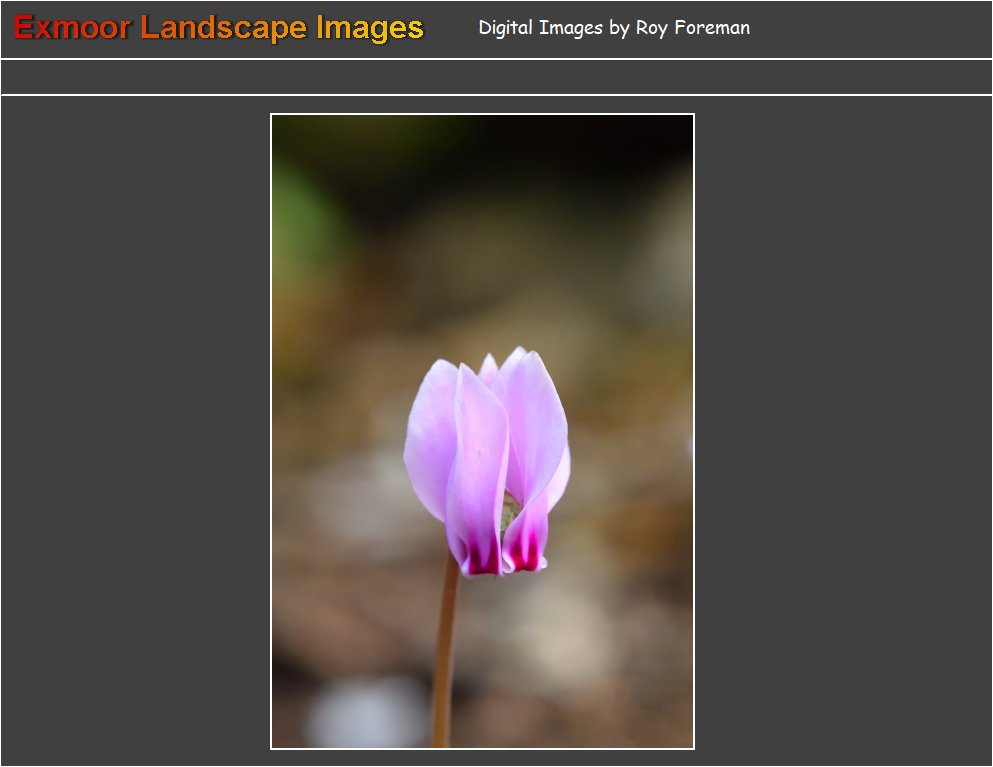Click the lower white divider line above the photo
The image size is (993, 767).
coord(496,95)
